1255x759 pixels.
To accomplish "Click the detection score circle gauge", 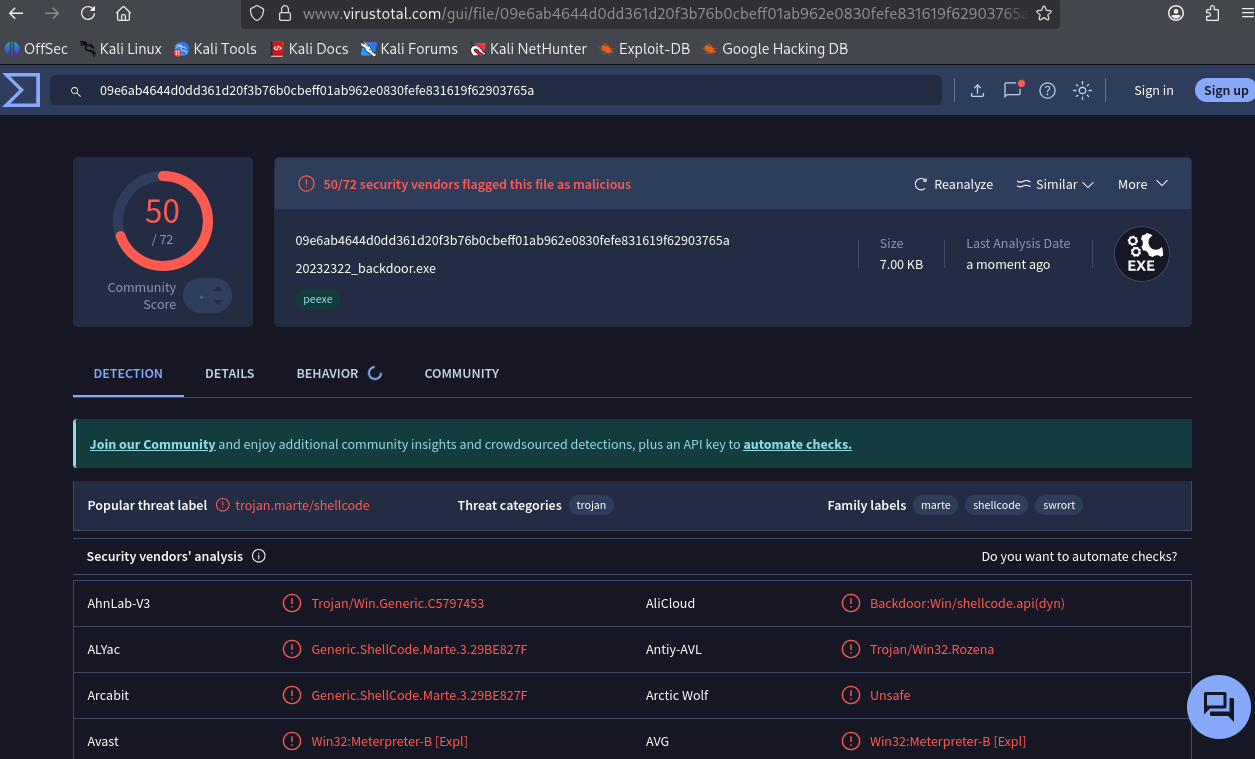I will [162, 221].
